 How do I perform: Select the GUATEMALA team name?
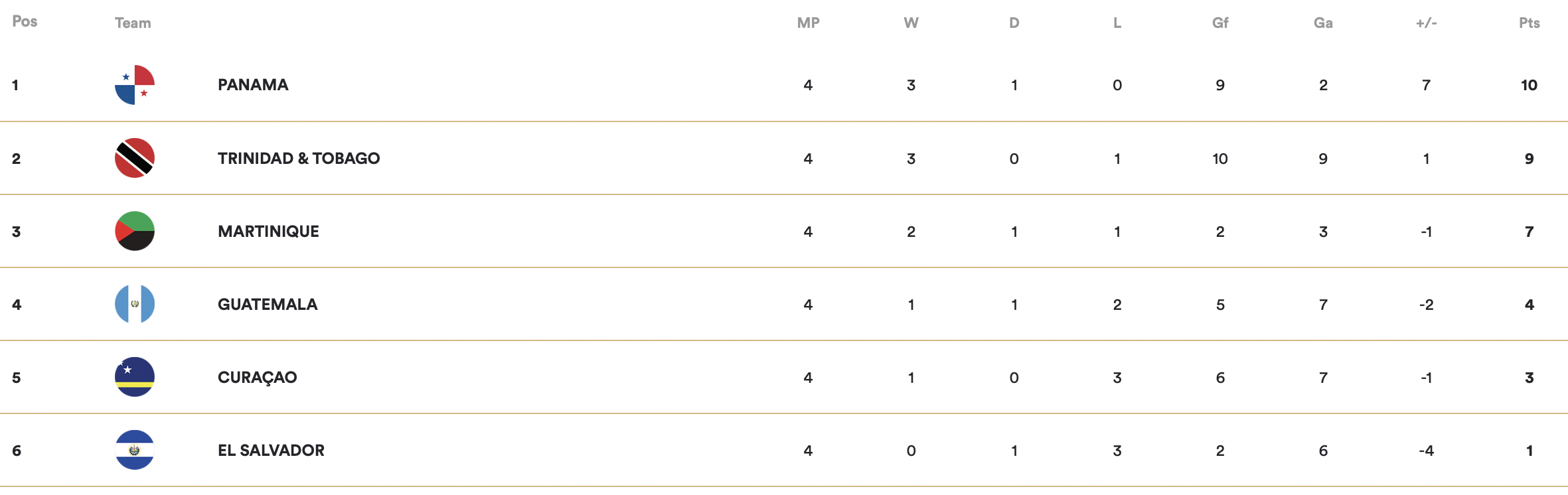click(x=268, y=304)
